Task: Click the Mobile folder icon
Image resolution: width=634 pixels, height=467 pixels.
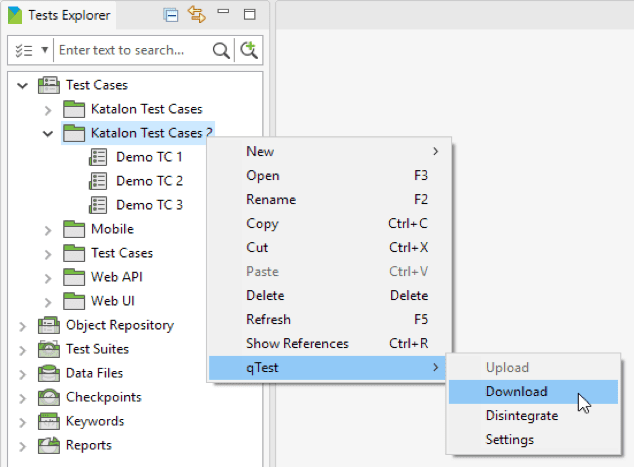Action: coord(74,229)
